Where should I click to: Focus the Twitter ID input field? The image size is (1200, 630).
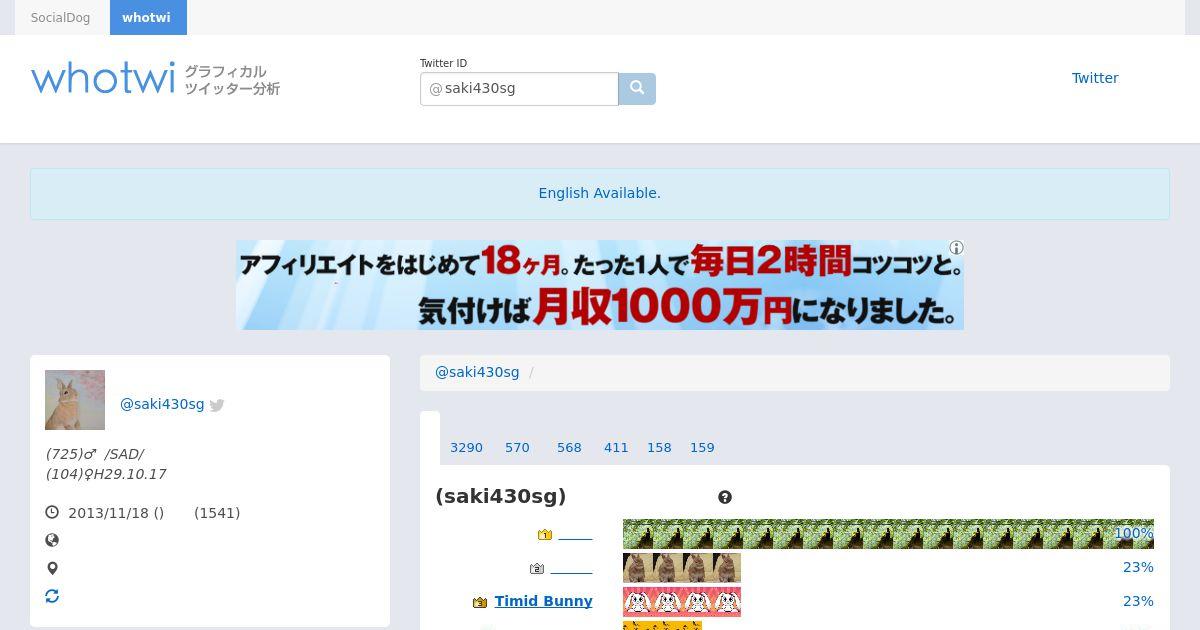pos(519,88)
